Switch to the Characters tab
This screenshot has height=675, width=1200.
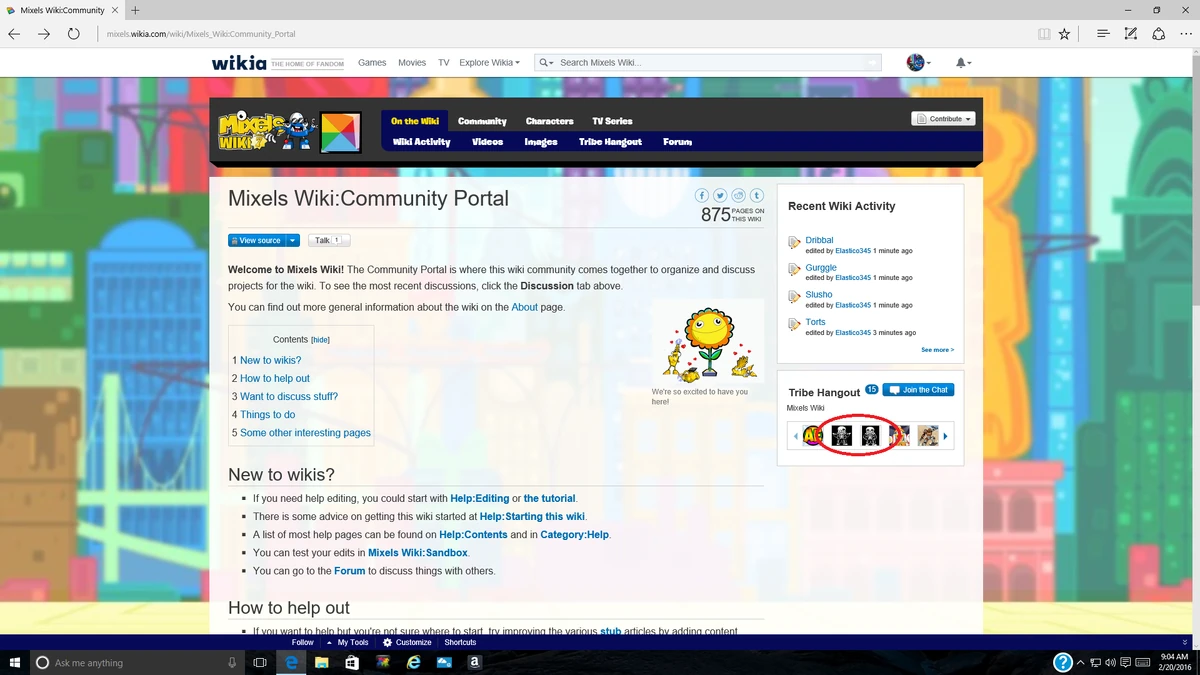click(549, 120)
